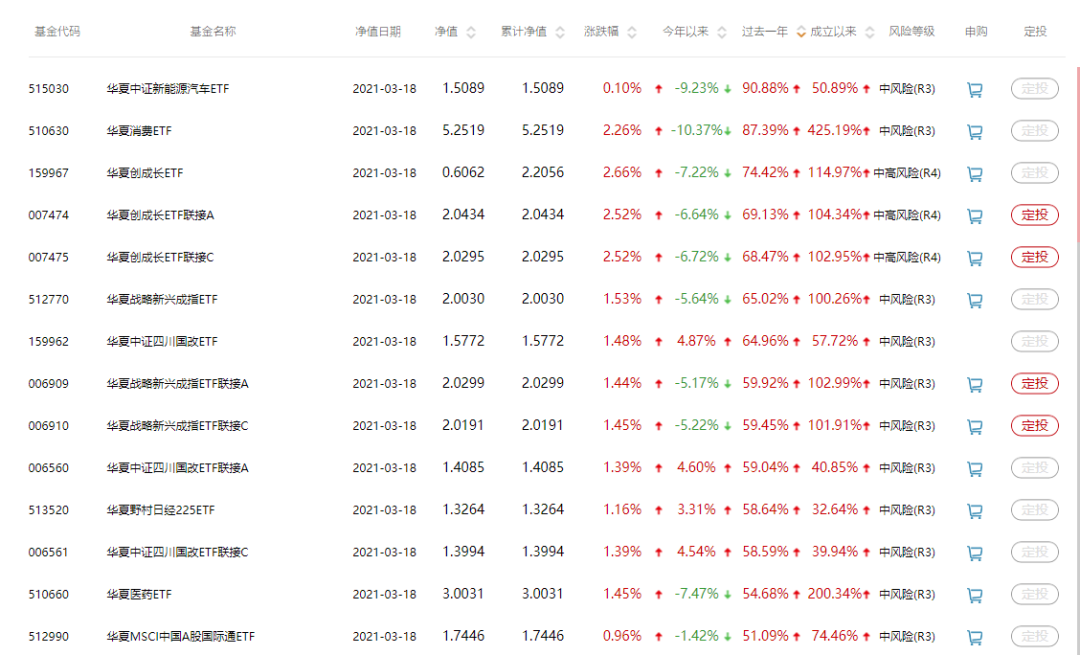Screen dimensions: 1080x655
Task: Set up 定投 for fund 007474
Action: pos(1035,215)
